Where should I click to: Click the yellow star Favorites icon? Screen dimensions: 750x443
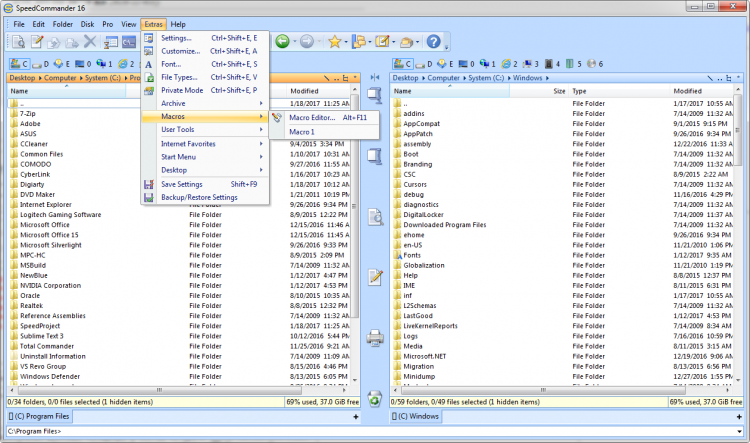(x=334, y=42)
